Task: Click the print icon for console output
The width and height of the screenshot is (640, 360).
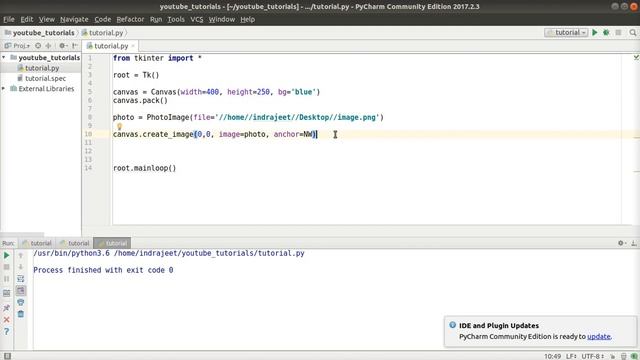Action: point(20,302)
